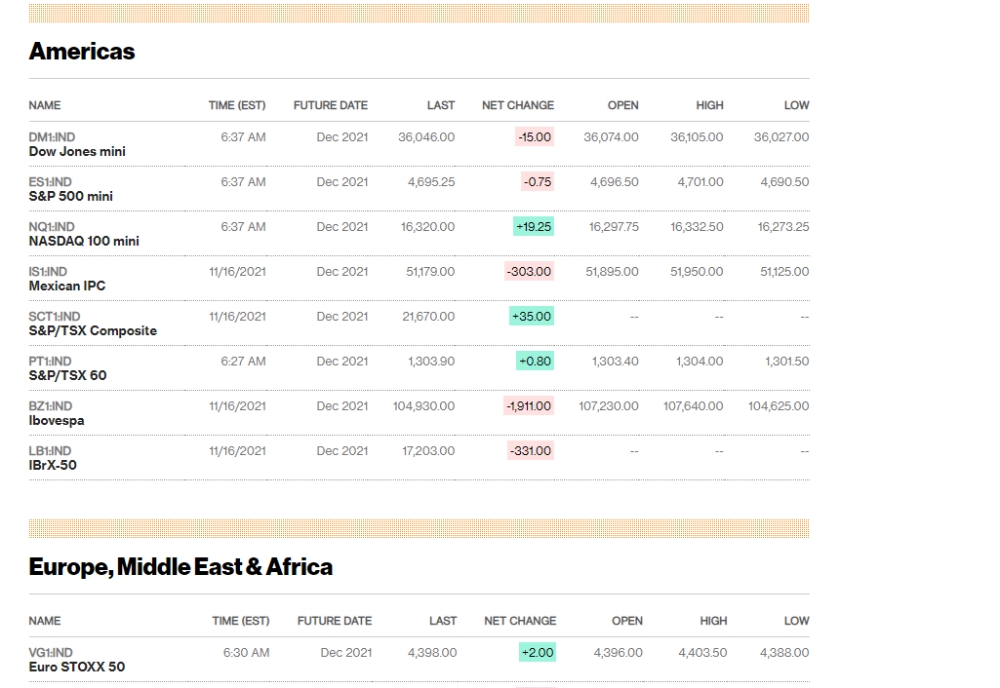Select the 11/16/2021 date in Mexican IPC row

237,272
